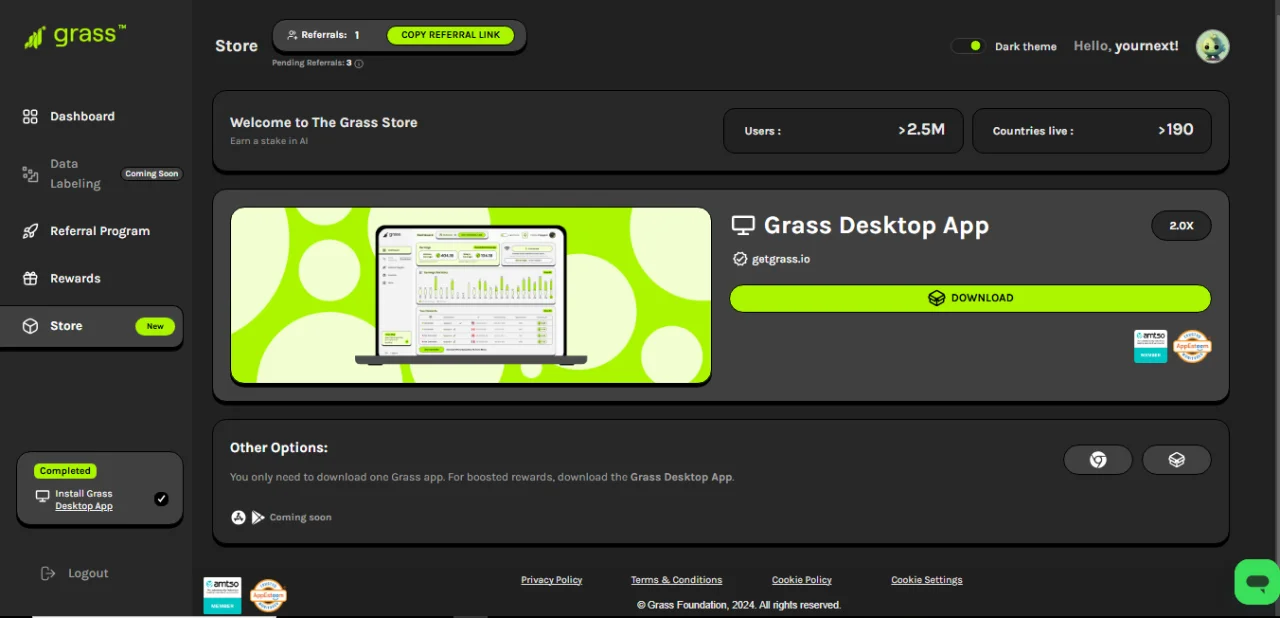This screenshot has width=1280, height=618.
Task: Click the Referral Program rocket icon
Action: tap(30, 231)
